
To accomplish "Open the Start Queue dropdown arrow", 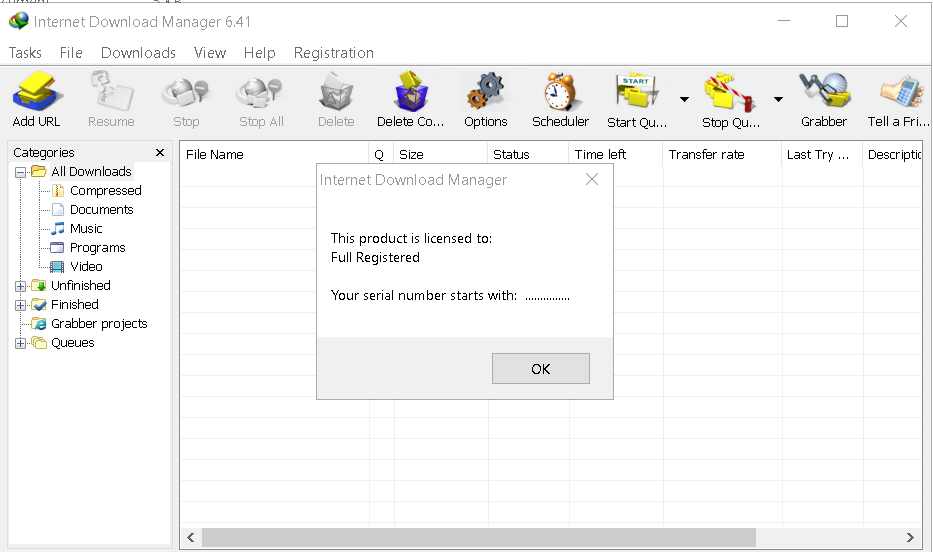I will pyautogui.click(x=684, y=99).
